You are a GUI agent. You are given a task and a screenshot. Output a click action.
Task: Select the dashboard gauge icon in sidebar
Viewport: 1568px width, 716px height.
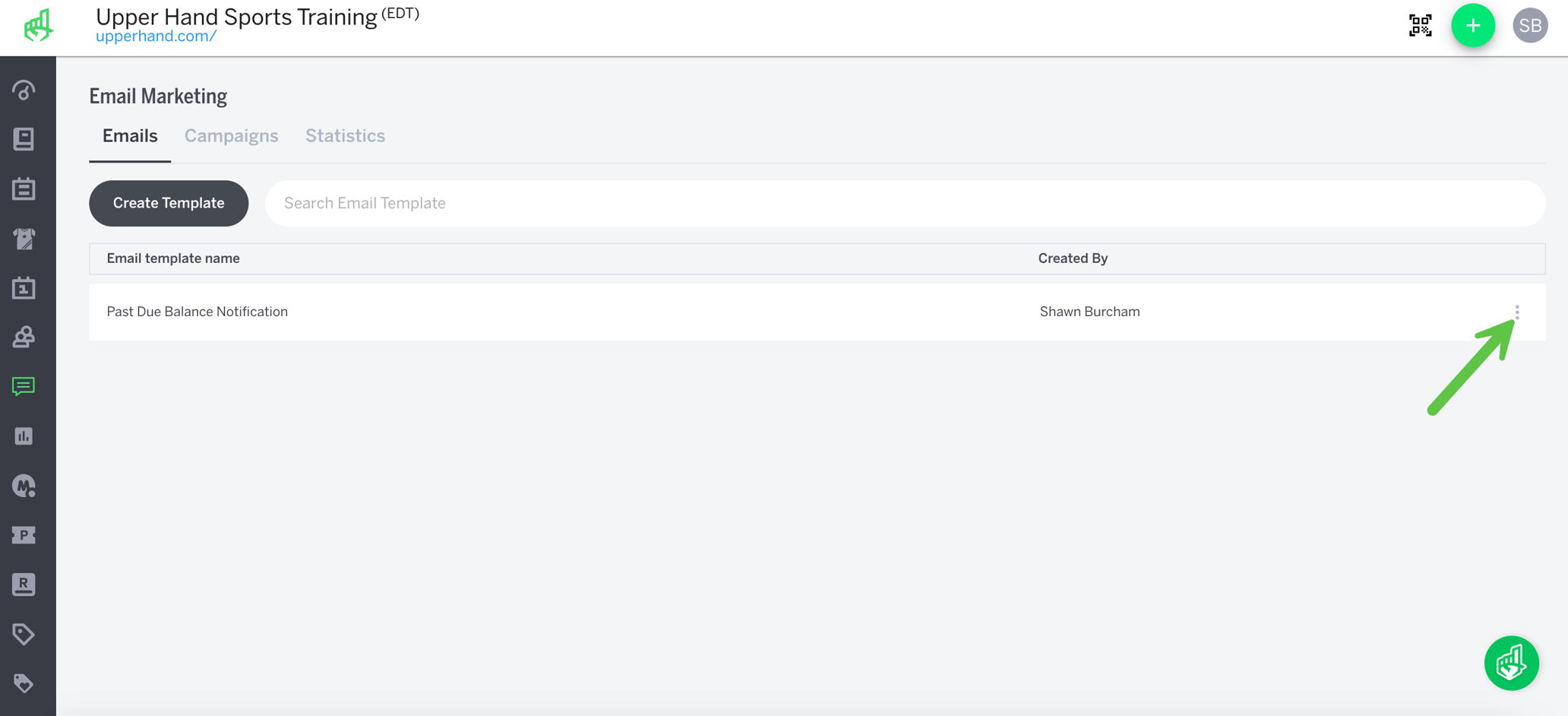[x=24, y=90]
